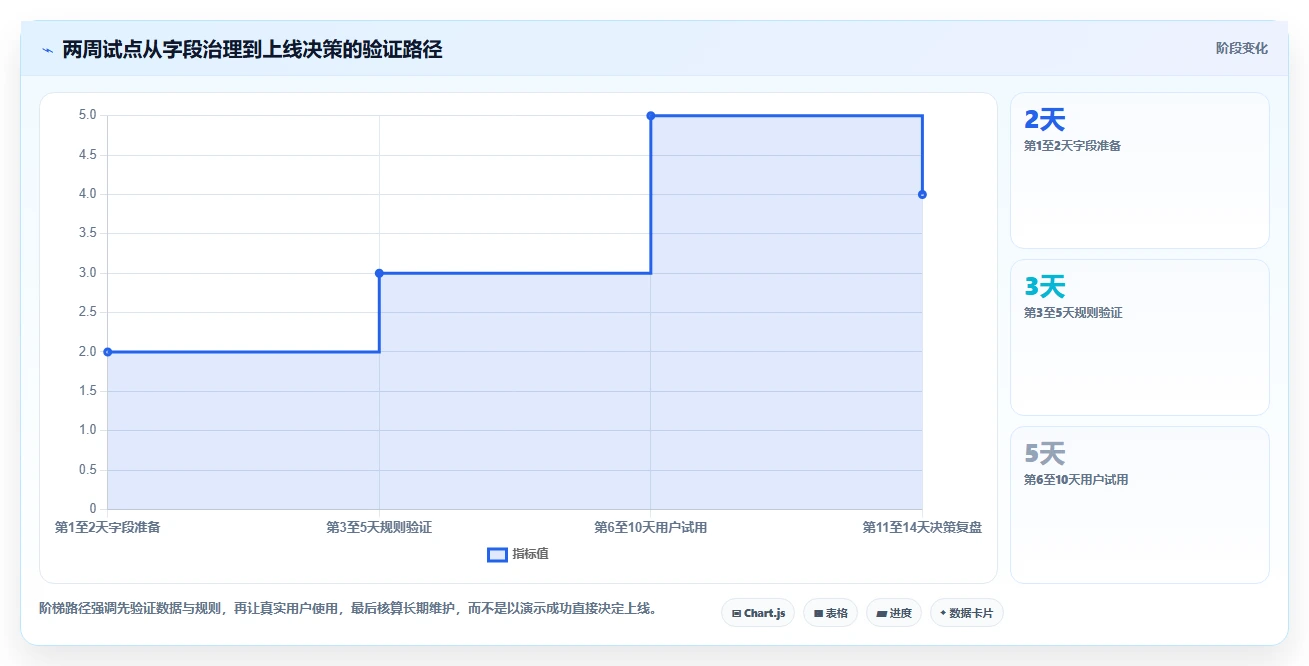Select the 5天 card value

tap(1045, 454)
